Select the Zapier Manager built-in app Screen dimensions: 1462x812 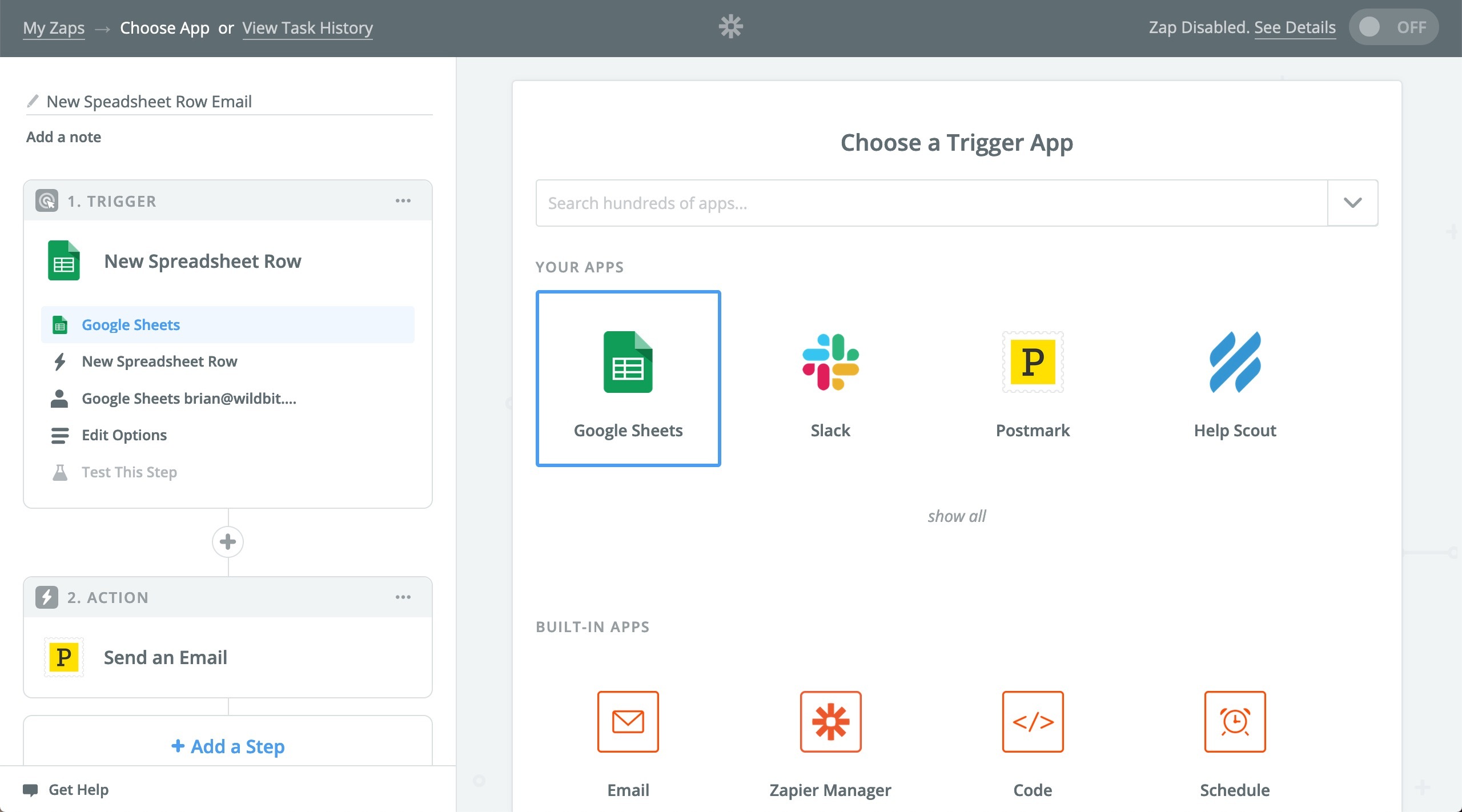click(x=830, y=722)
